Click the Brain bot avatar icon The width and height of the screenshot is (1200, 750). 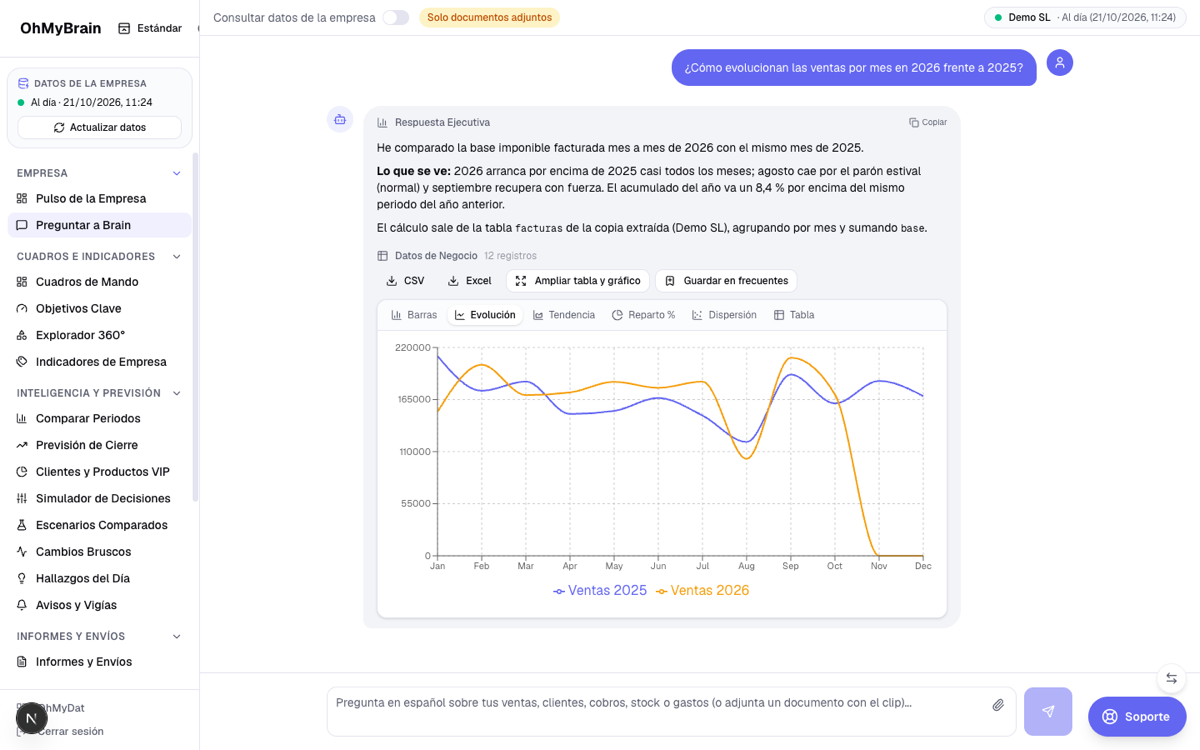pyautogui.click(x=340, y=120)
